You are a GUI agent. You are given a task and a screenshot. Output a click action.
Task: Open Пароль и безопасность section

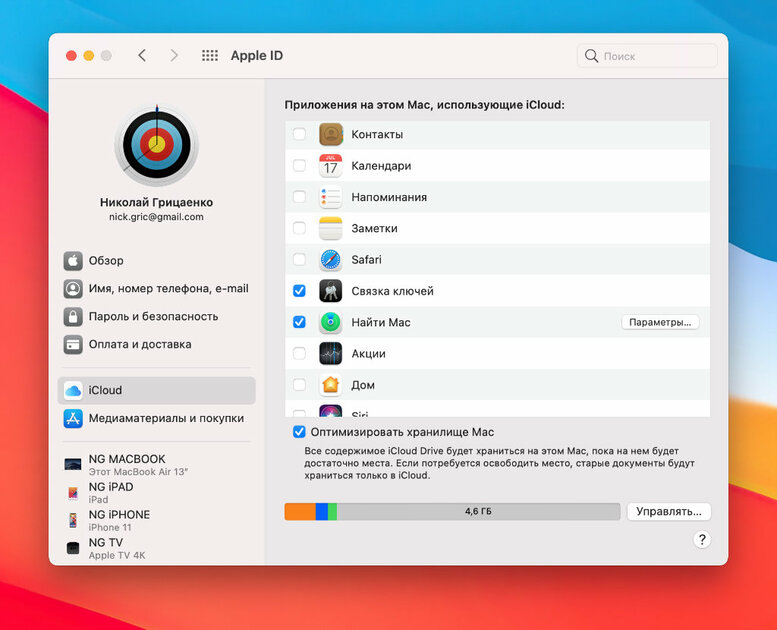[157, 316]
